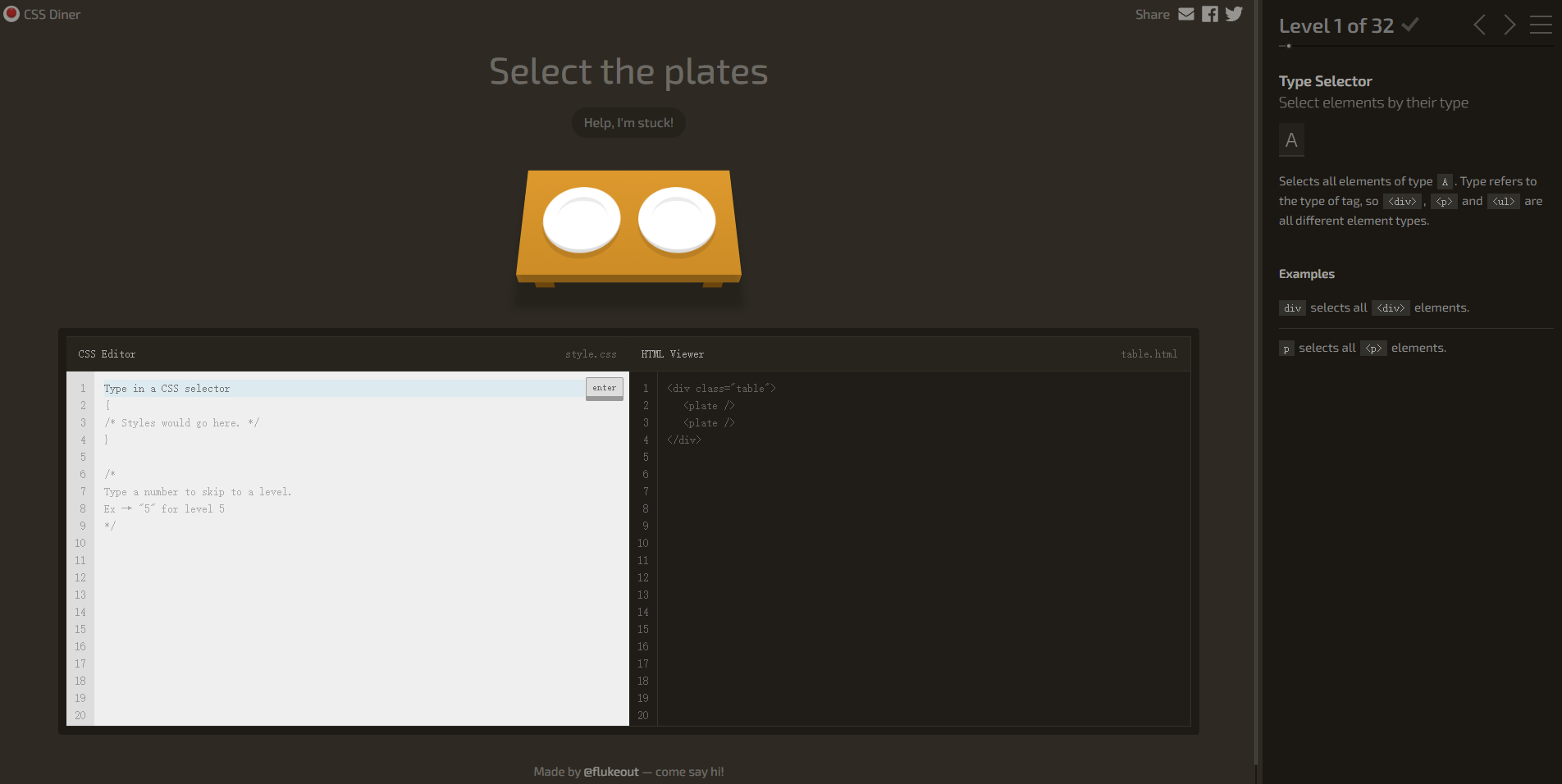Click "Type a number to skip" hint
Viewport: 1562px width, 784px height.
click(197, 492)
